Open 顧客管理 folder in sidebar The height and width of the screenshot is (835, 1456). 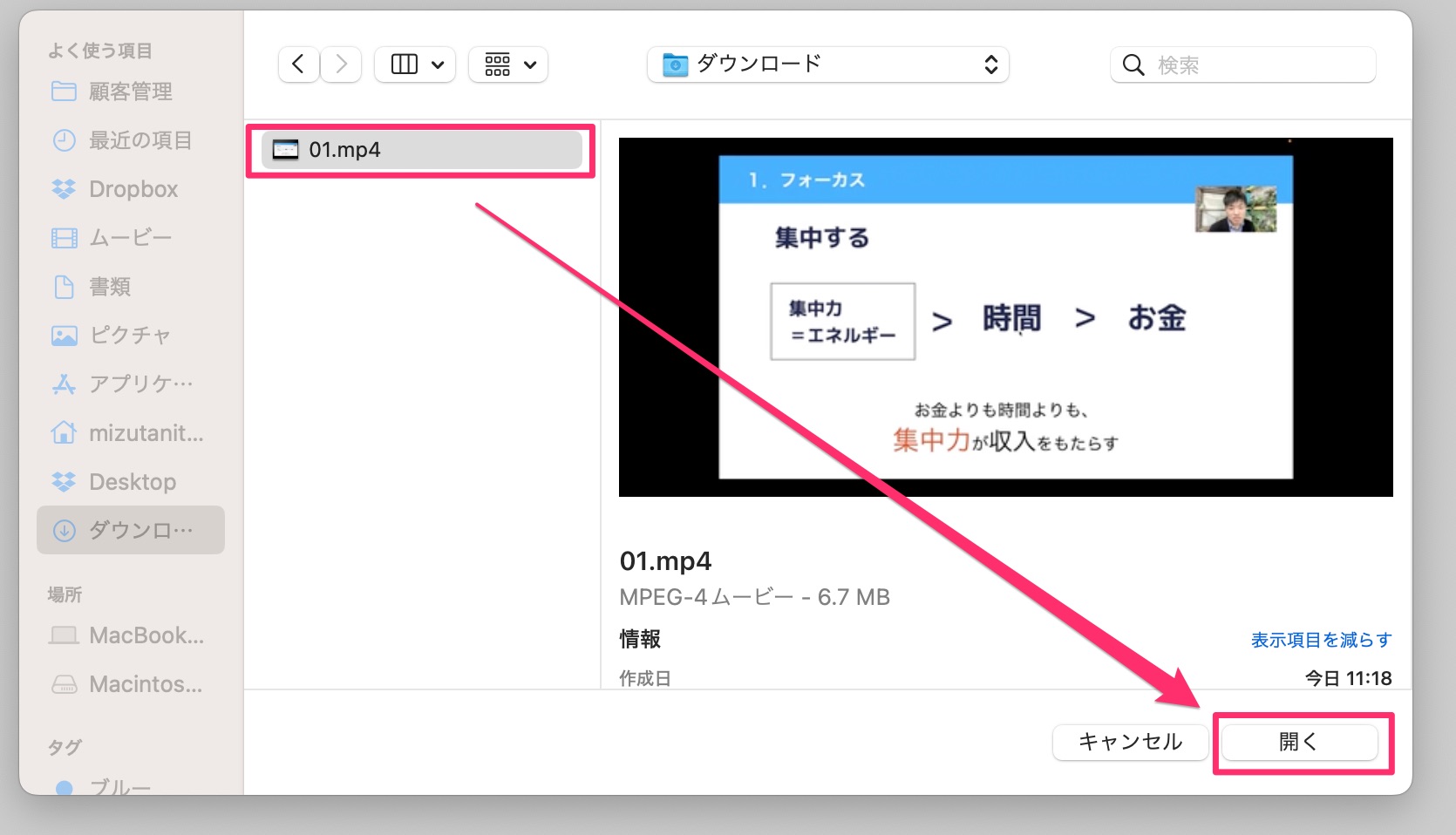130,92
